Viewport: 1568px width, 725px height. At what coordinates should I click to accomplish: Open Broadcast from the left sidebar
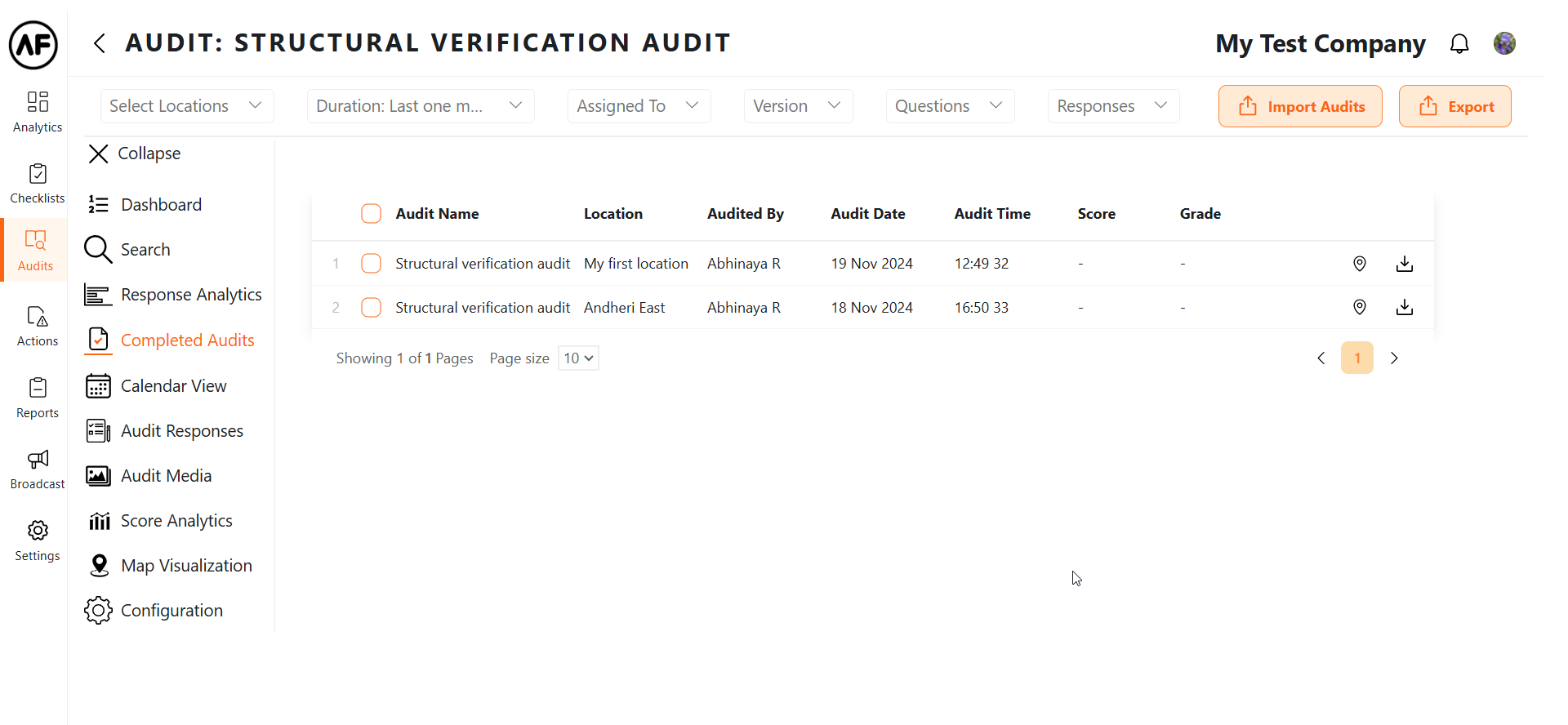(x=38, y=469)
